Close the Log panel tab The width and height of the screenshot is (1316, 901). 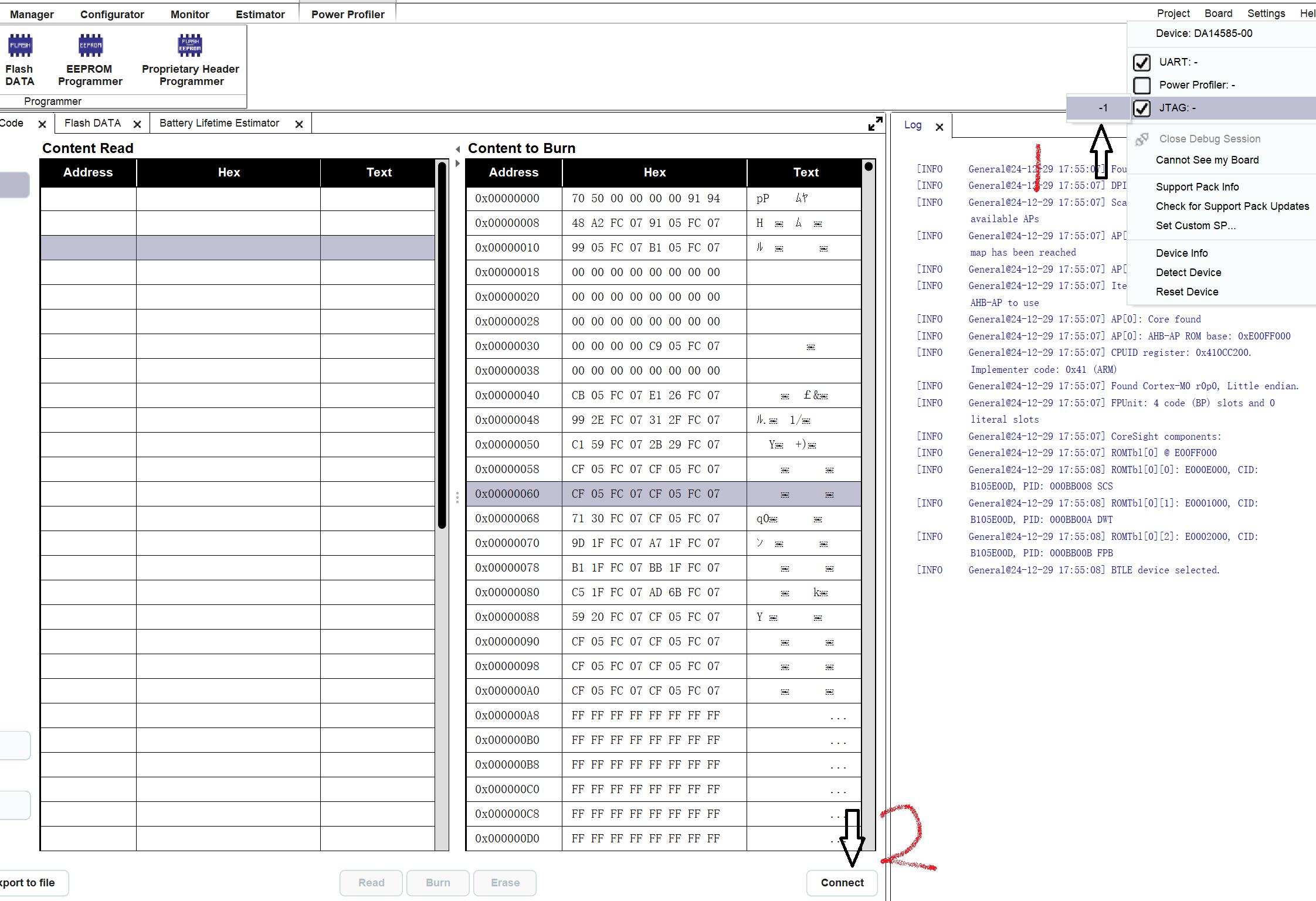point(939,127)
